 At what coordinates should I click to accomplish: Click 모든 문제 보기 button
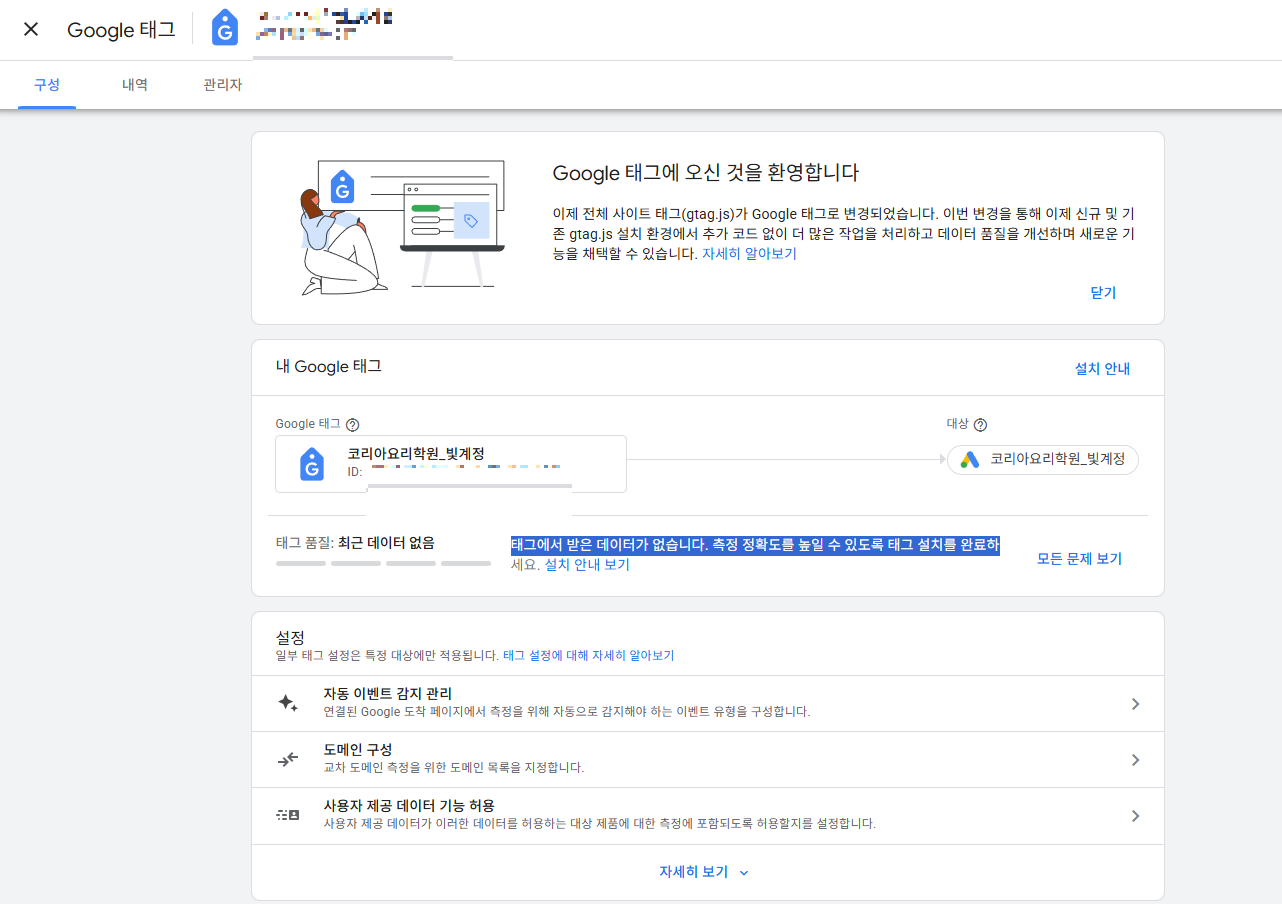[1079, 559]
